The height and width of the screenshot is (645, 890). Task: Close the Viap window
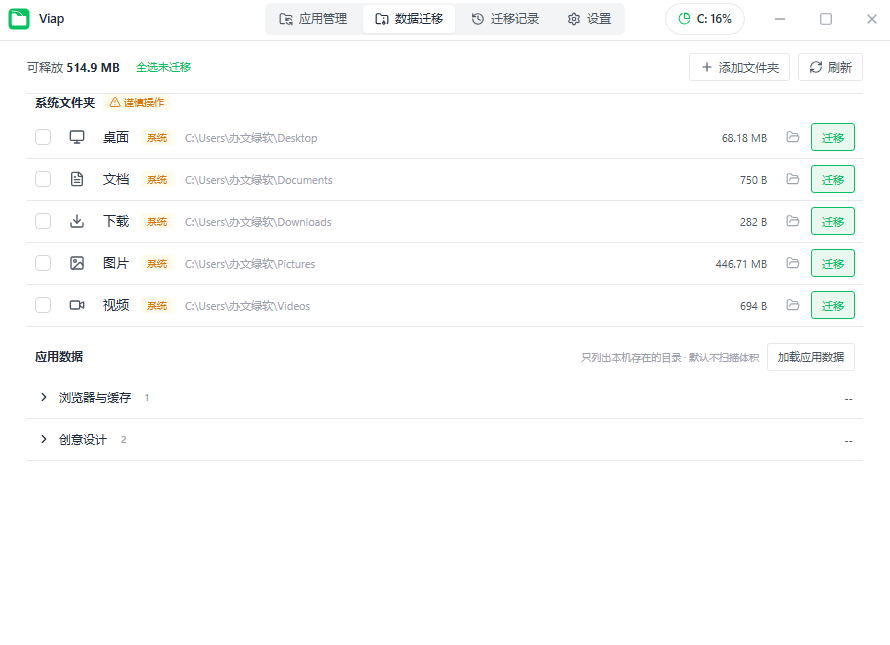coord(872,19)
